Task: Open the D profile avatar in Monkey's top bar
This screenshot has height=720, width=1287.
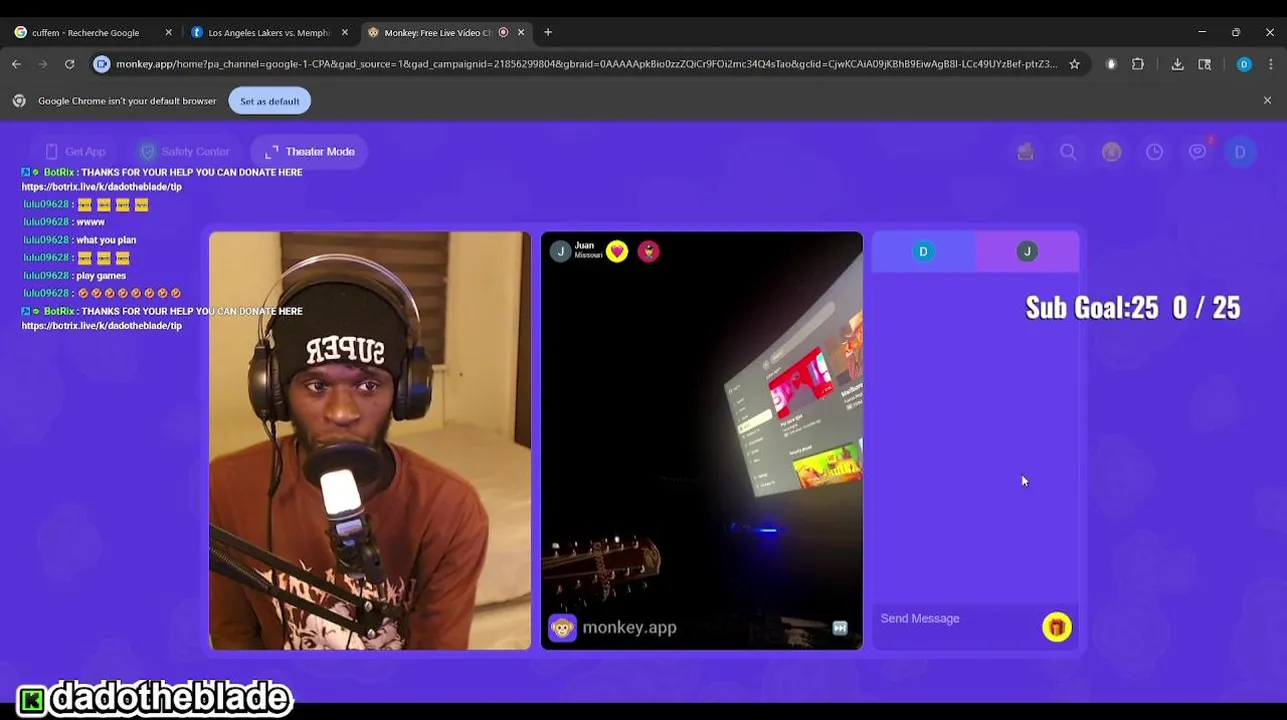Action: 1240,152
